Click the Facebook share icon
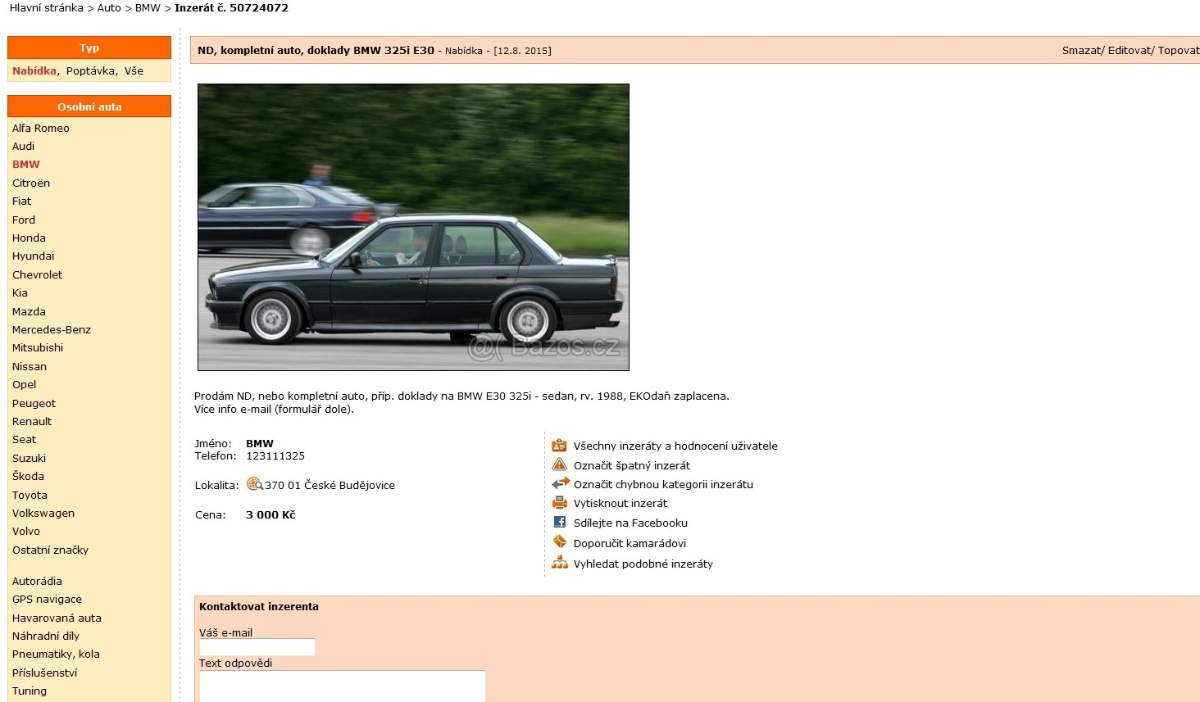 pyautogui.click(x=559, y=523)
